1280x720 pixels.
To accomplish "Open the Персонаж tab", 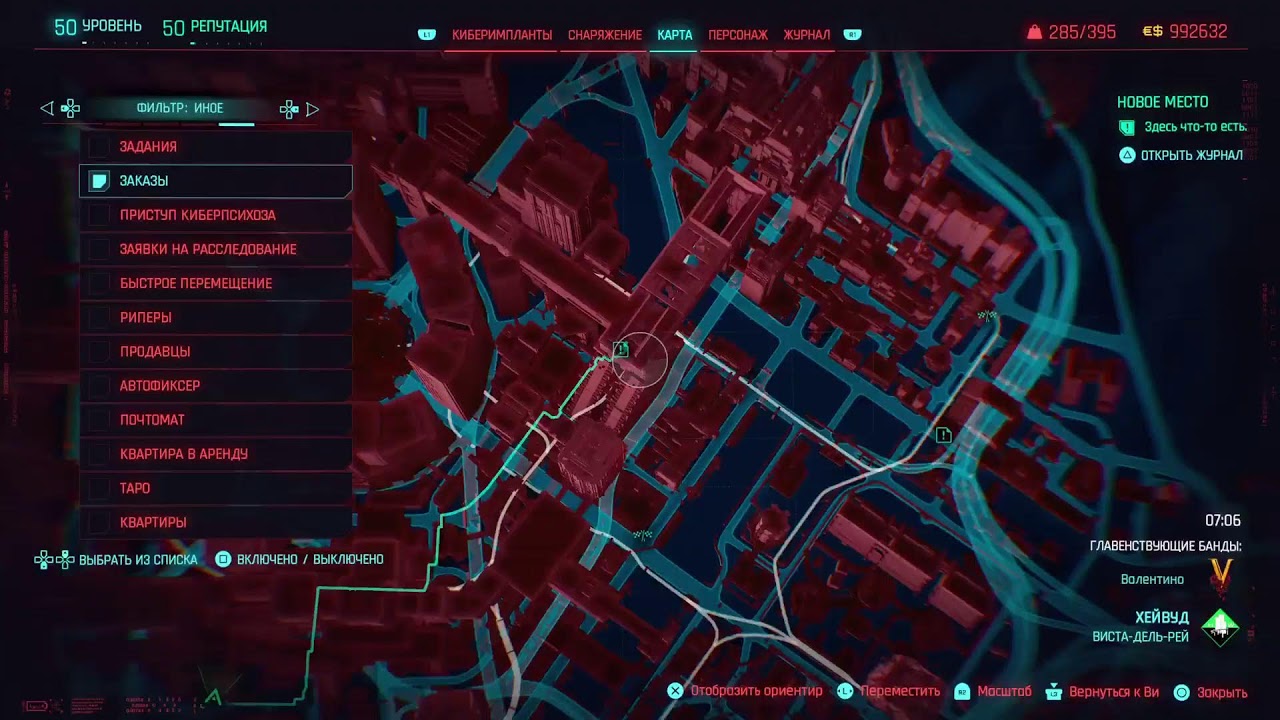I will [738, 35].
